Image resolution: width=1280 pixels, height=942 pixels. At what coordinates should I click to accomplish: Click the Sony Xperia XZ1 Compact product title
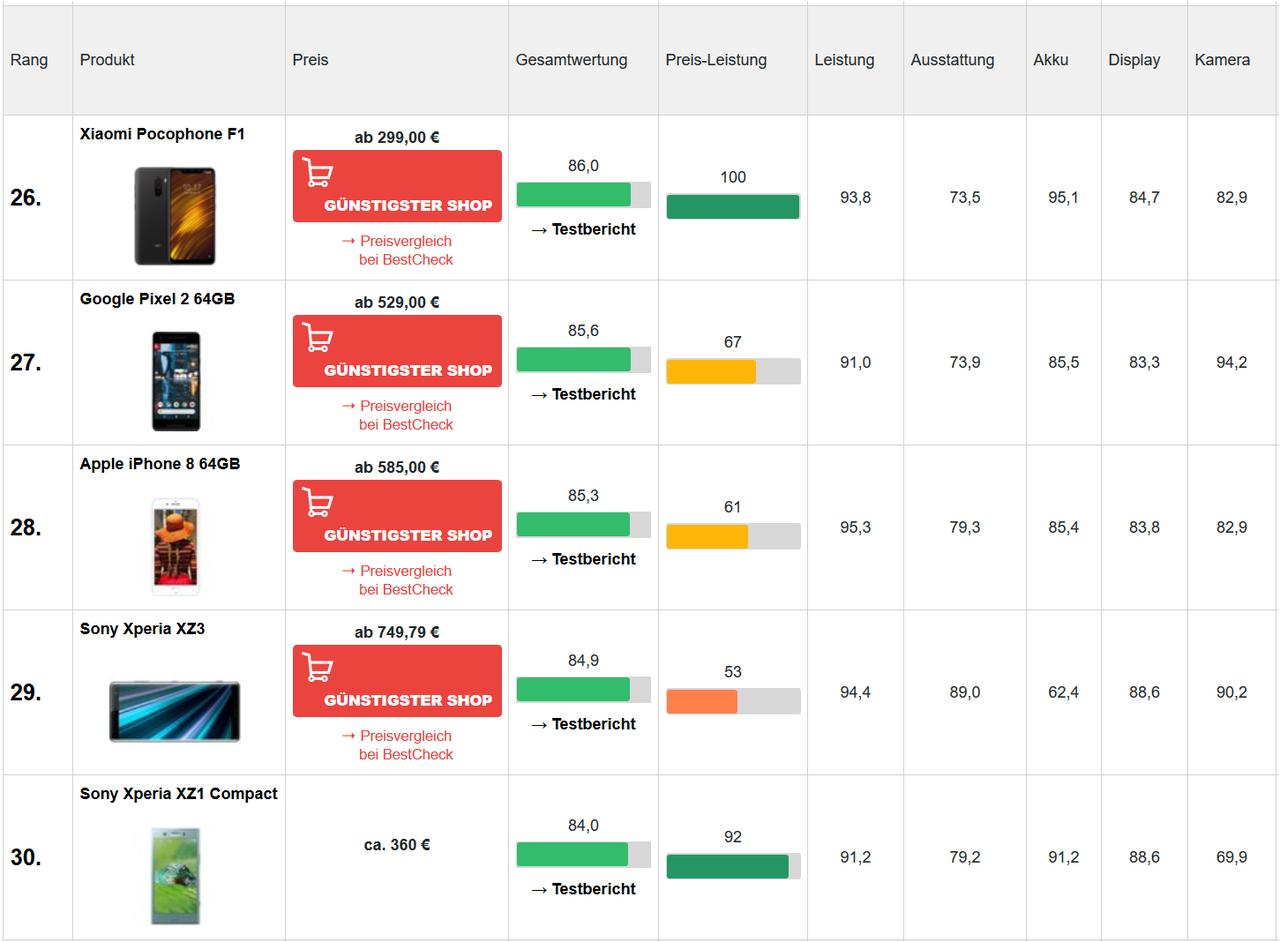point(179,794)
